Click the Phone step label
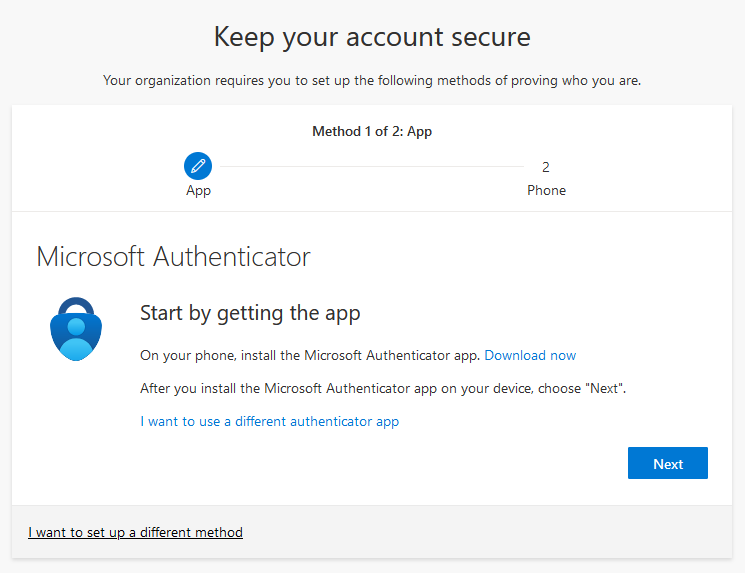This screenshot has height=573, width=745. pyautogui.click(x=546, y=191)
